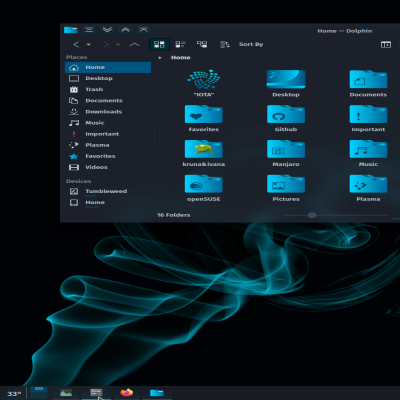Open the forward history dropdown arrow
400x400 pixels.
[118, 44]
